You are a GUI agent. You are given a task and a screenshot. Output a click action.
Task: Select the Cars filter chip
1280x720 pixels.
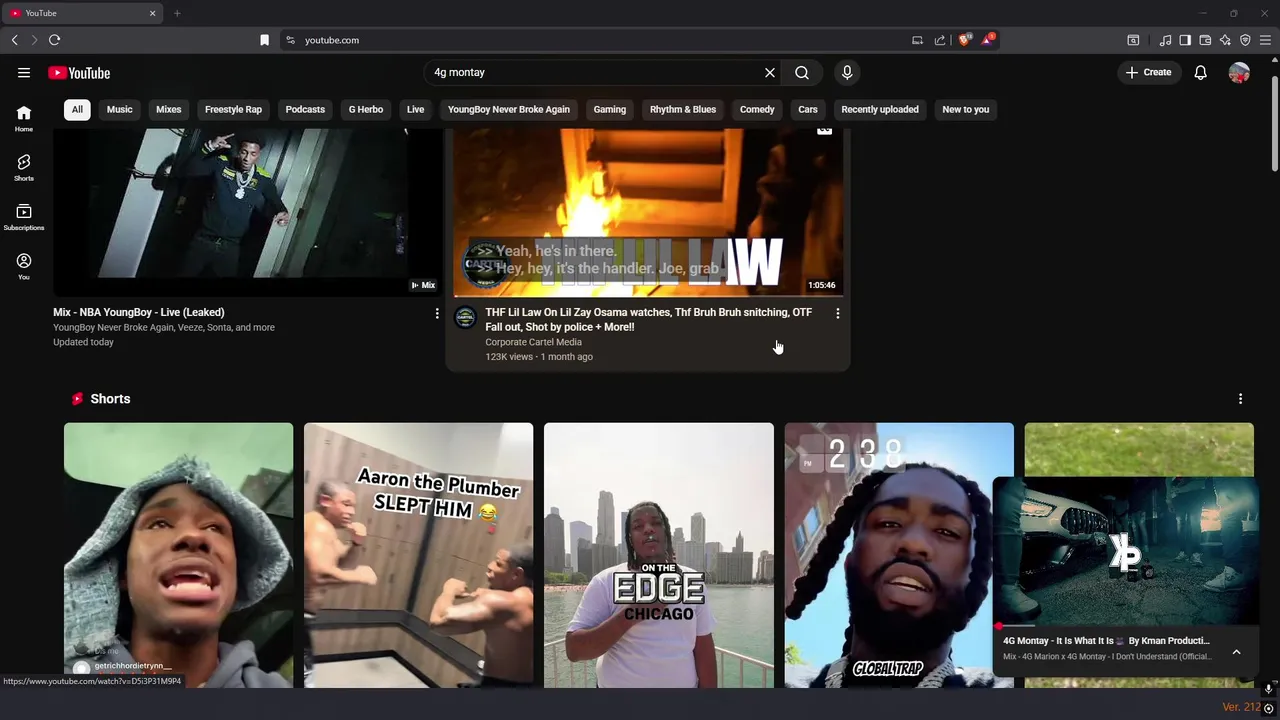808,109
